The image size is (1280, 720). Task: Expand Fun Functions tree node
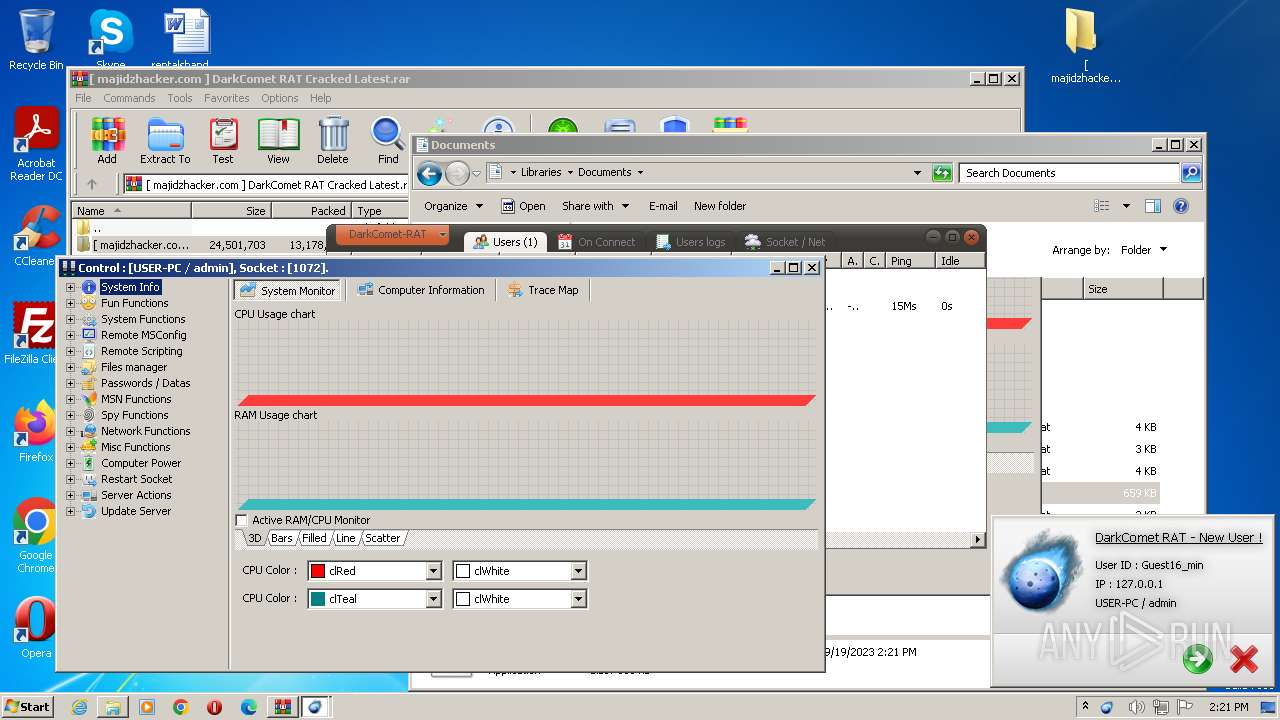pyautogui.click(x=71, y=303)
